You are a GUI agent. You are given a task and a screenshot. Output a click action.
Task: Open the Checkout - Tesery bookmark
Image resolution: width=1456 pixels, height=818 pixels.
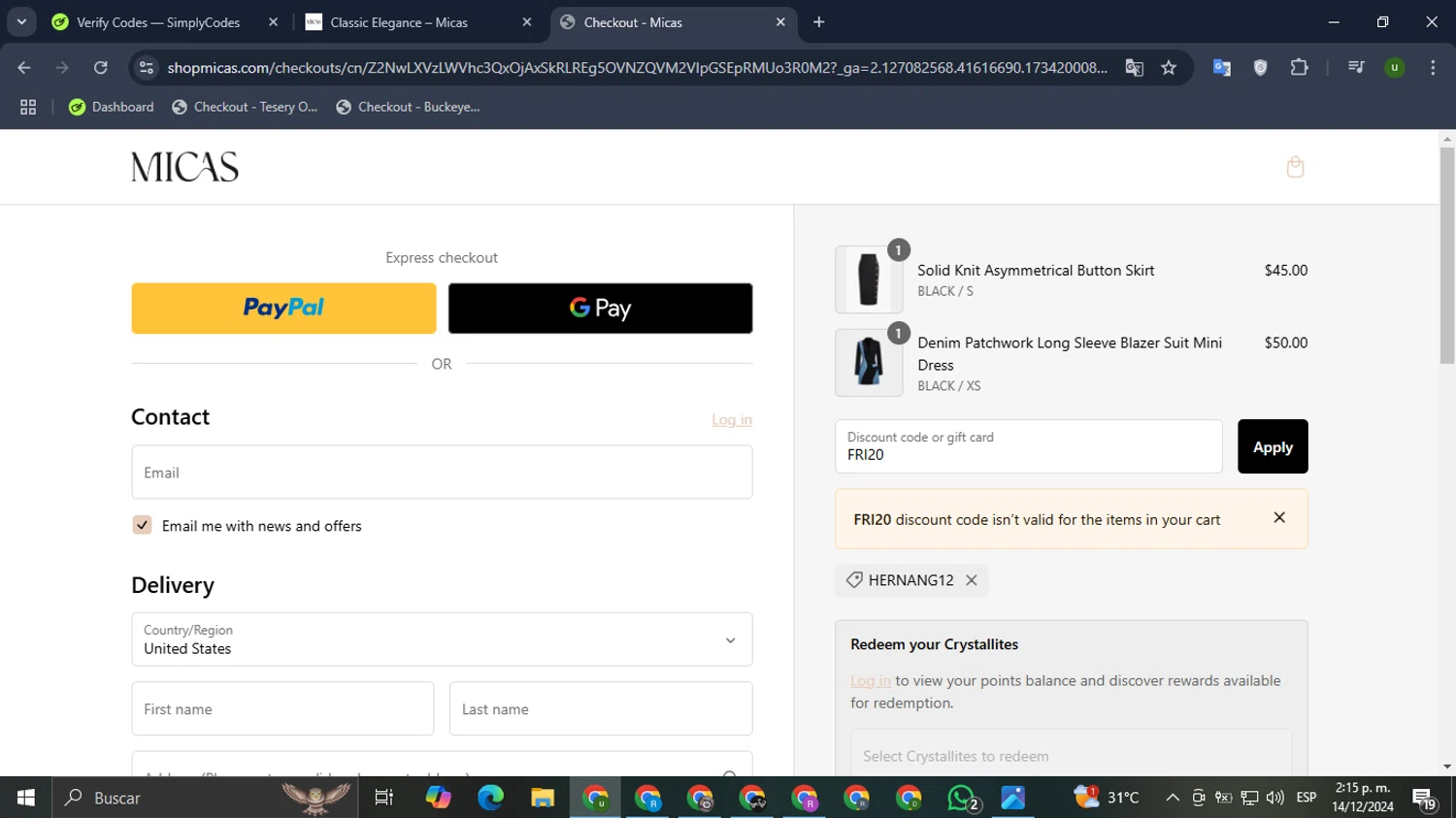point(245,107)
